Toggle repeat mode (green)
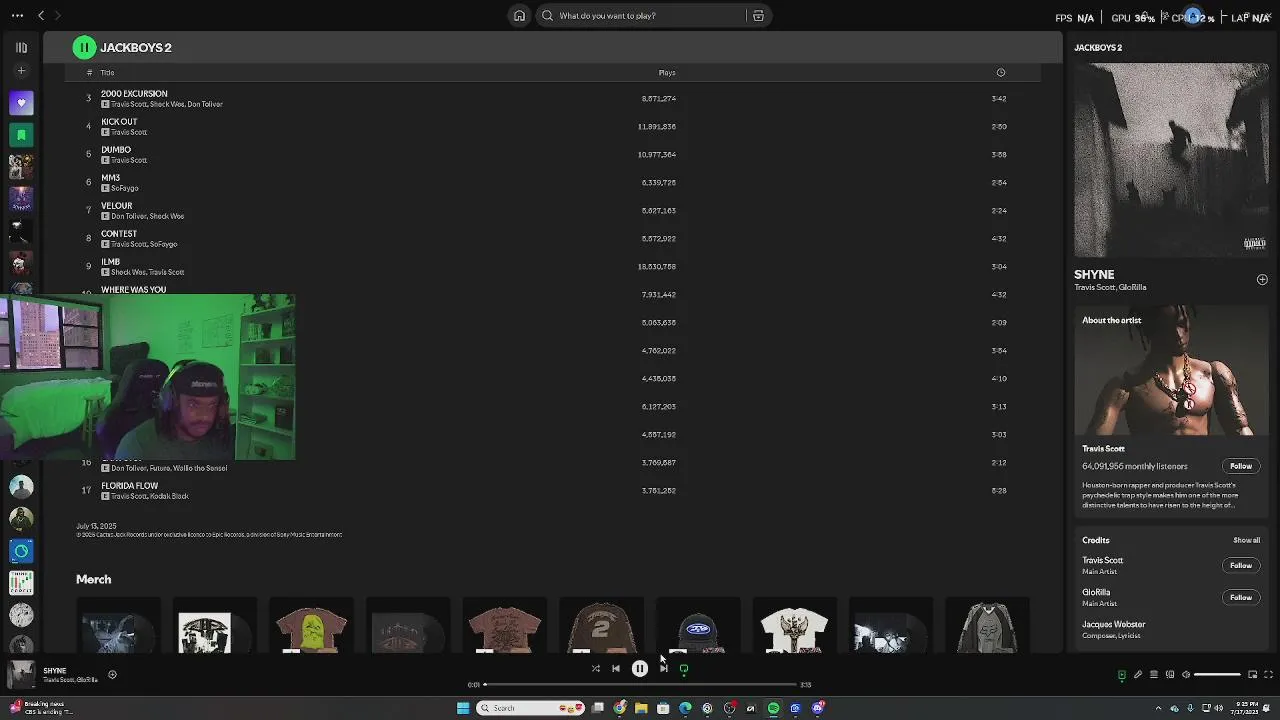This screenshot has width=1280, height=720. (684, 669)
